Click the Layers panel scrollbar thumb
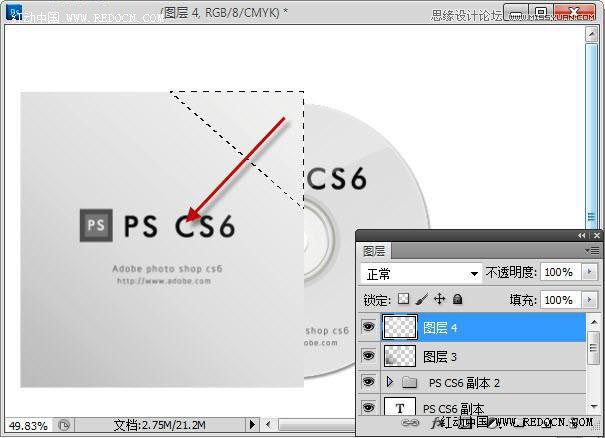605x438 pixels. pyautogui.click(x=593, y=348)
